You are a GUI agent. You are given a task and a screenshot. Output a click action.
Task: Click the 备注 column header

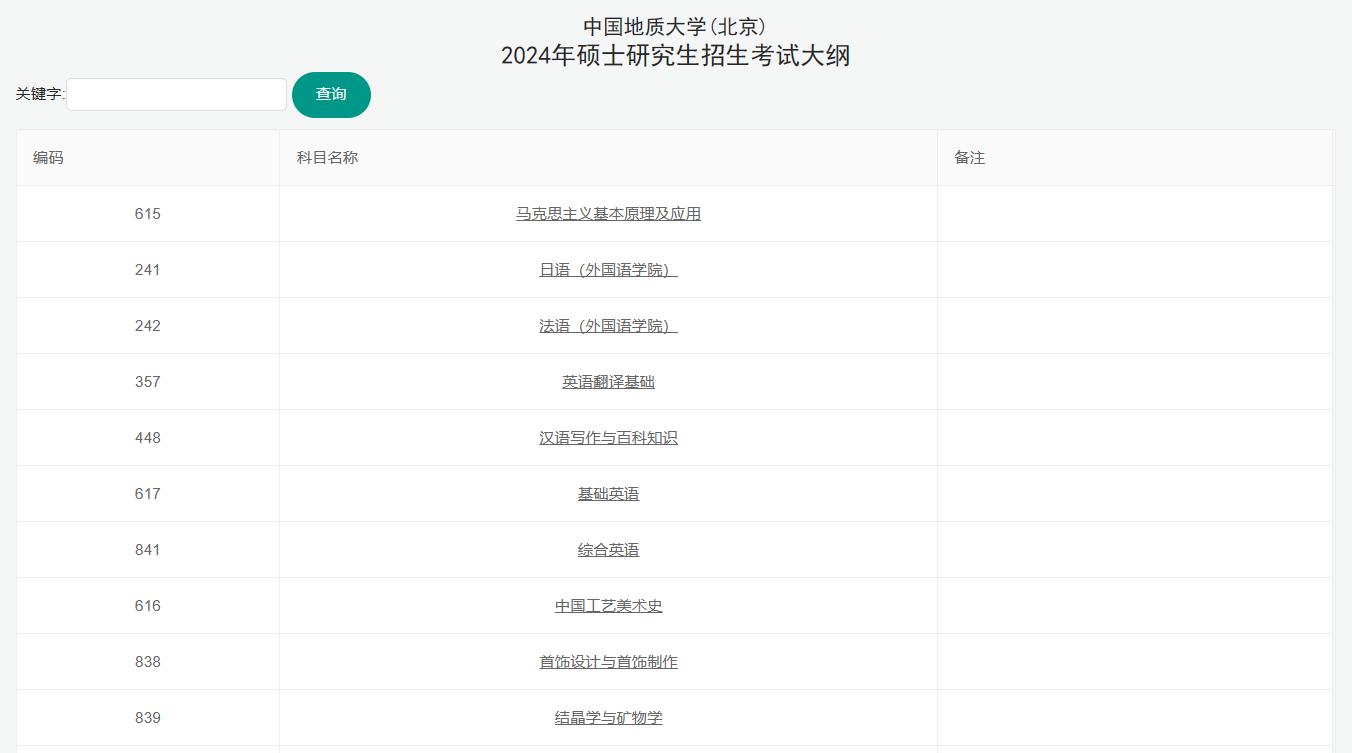1135,158
